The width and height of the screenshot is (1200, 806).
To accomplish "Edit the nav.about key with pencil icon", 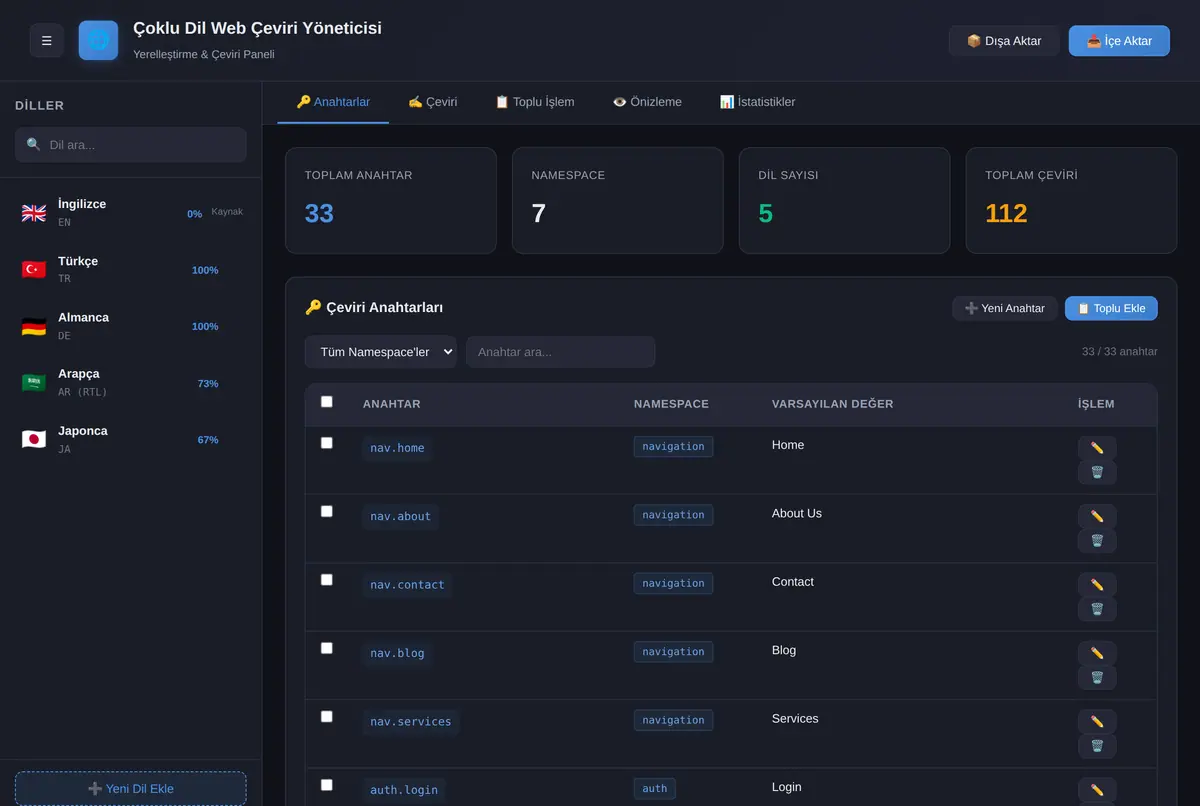I will (1097, 516).
